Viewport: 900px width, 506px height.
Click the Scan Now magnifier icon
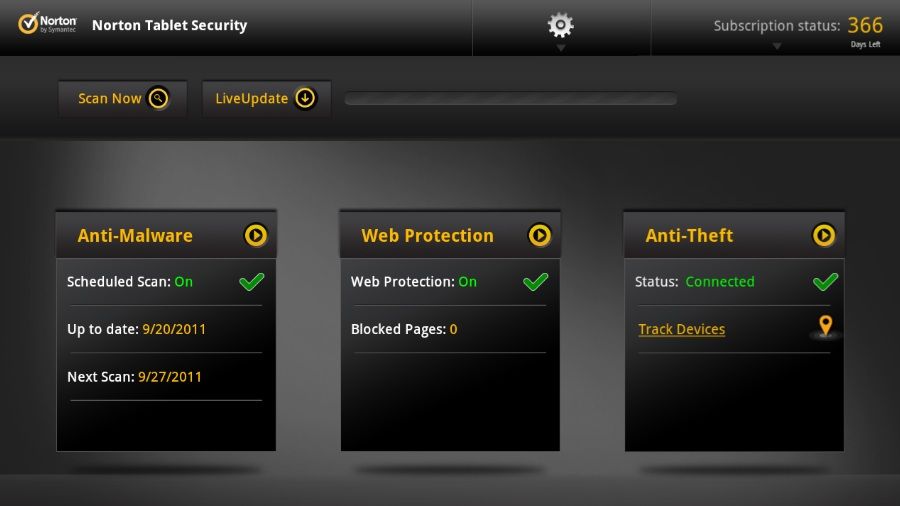click(158, 98)
